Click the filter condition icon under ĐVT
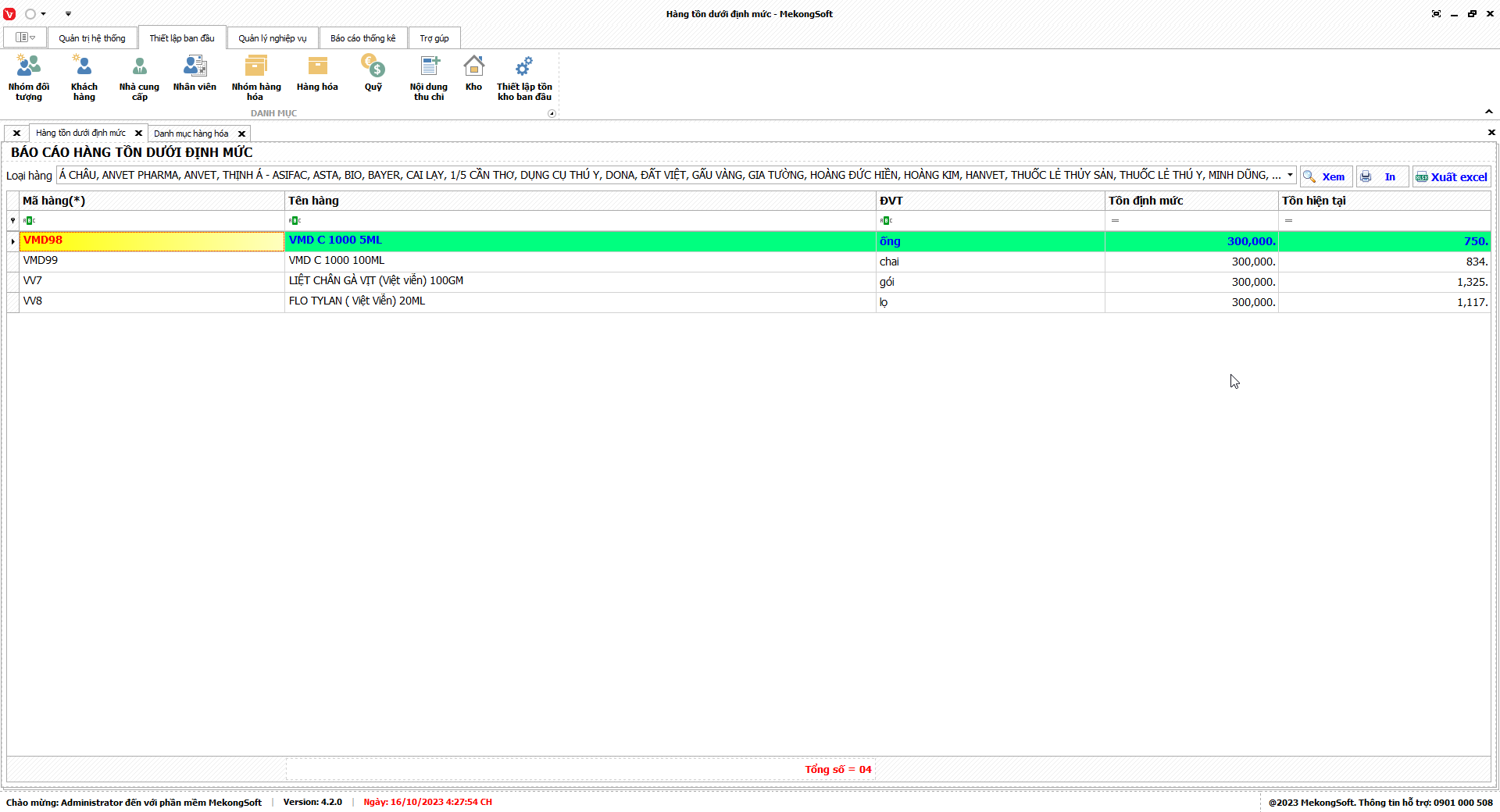Viewport: 1500px width, 812px height. 886,221
